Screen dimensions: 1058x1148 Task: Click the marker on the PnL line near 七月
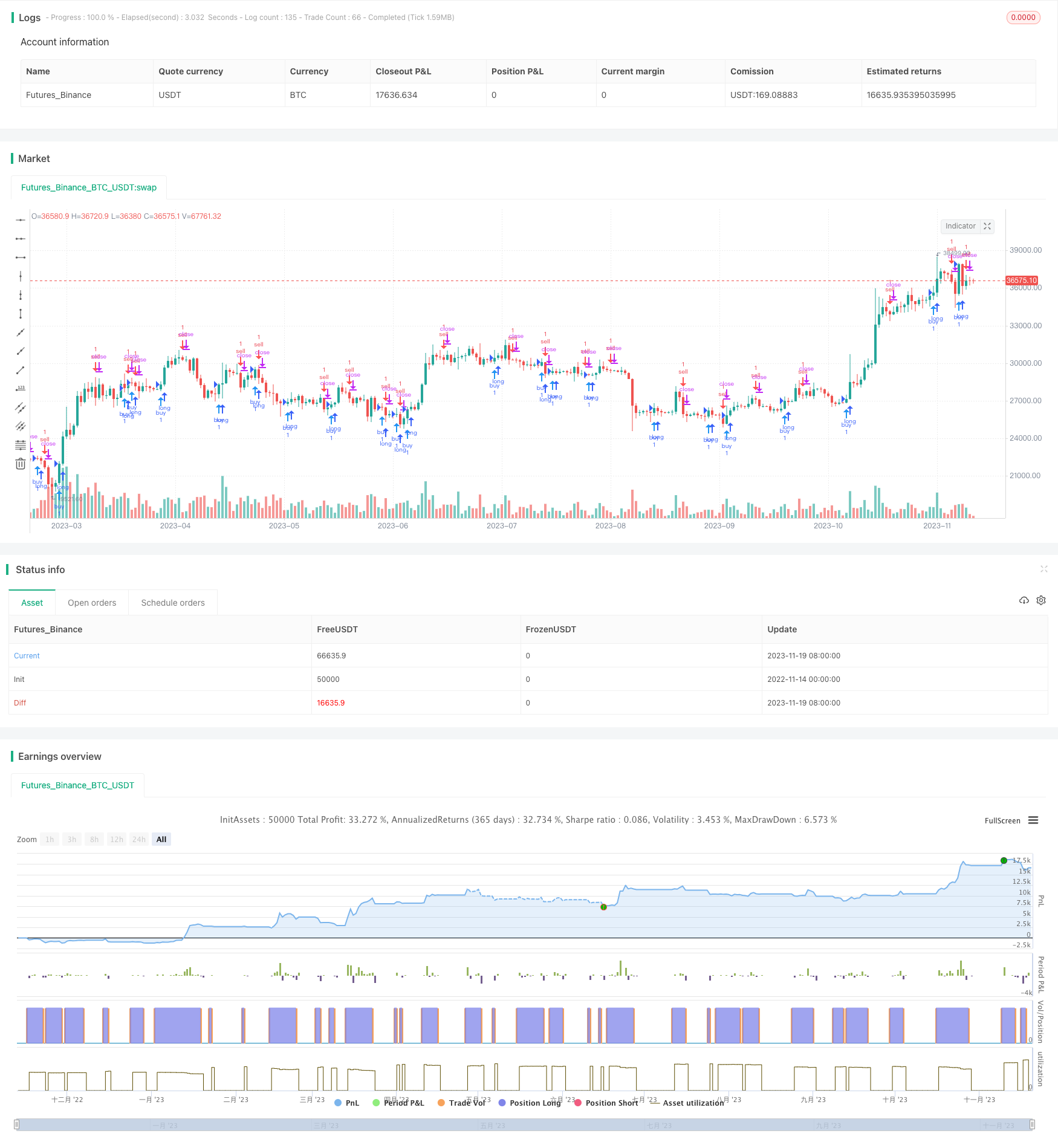pos(603,907)
